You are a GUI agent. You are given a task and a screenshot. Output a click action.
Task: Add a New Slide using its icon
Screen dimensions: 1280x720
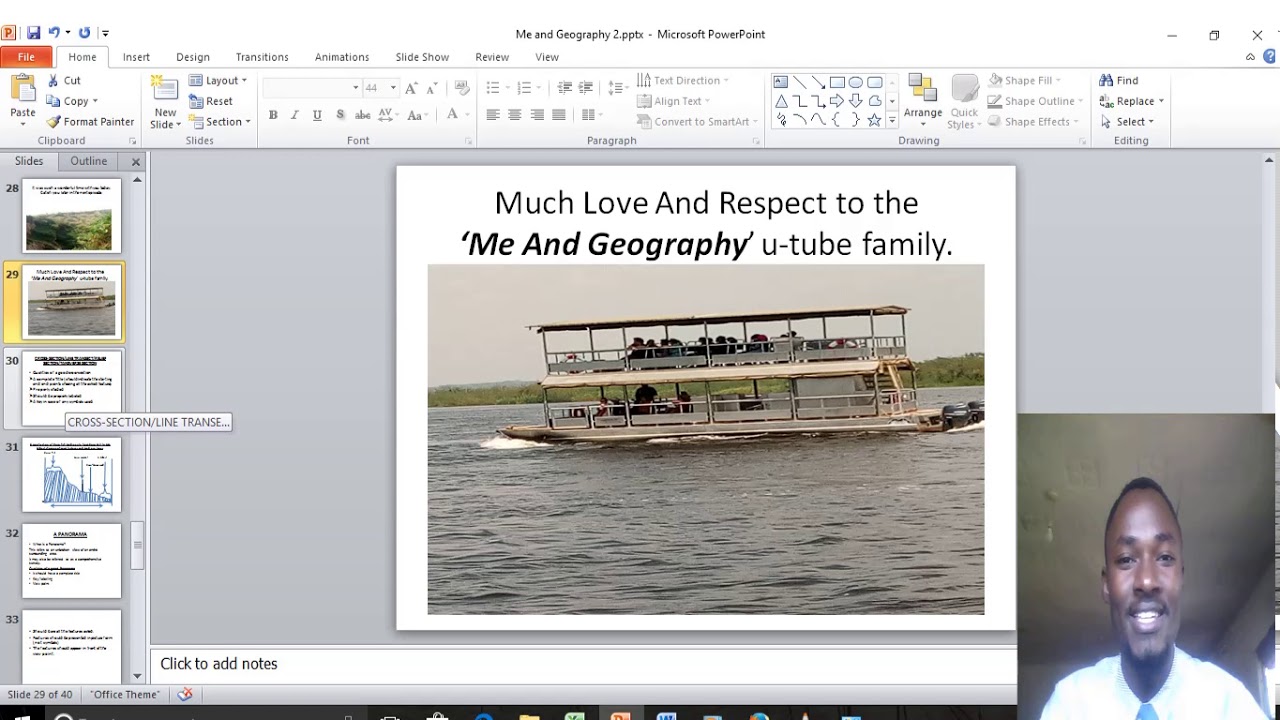pyautogui.click(x=164, y=89)
